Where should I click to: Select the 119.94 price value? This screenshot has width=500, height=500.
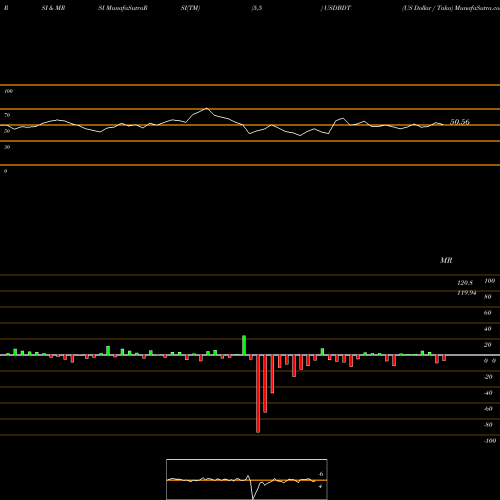tap(467, 293)
